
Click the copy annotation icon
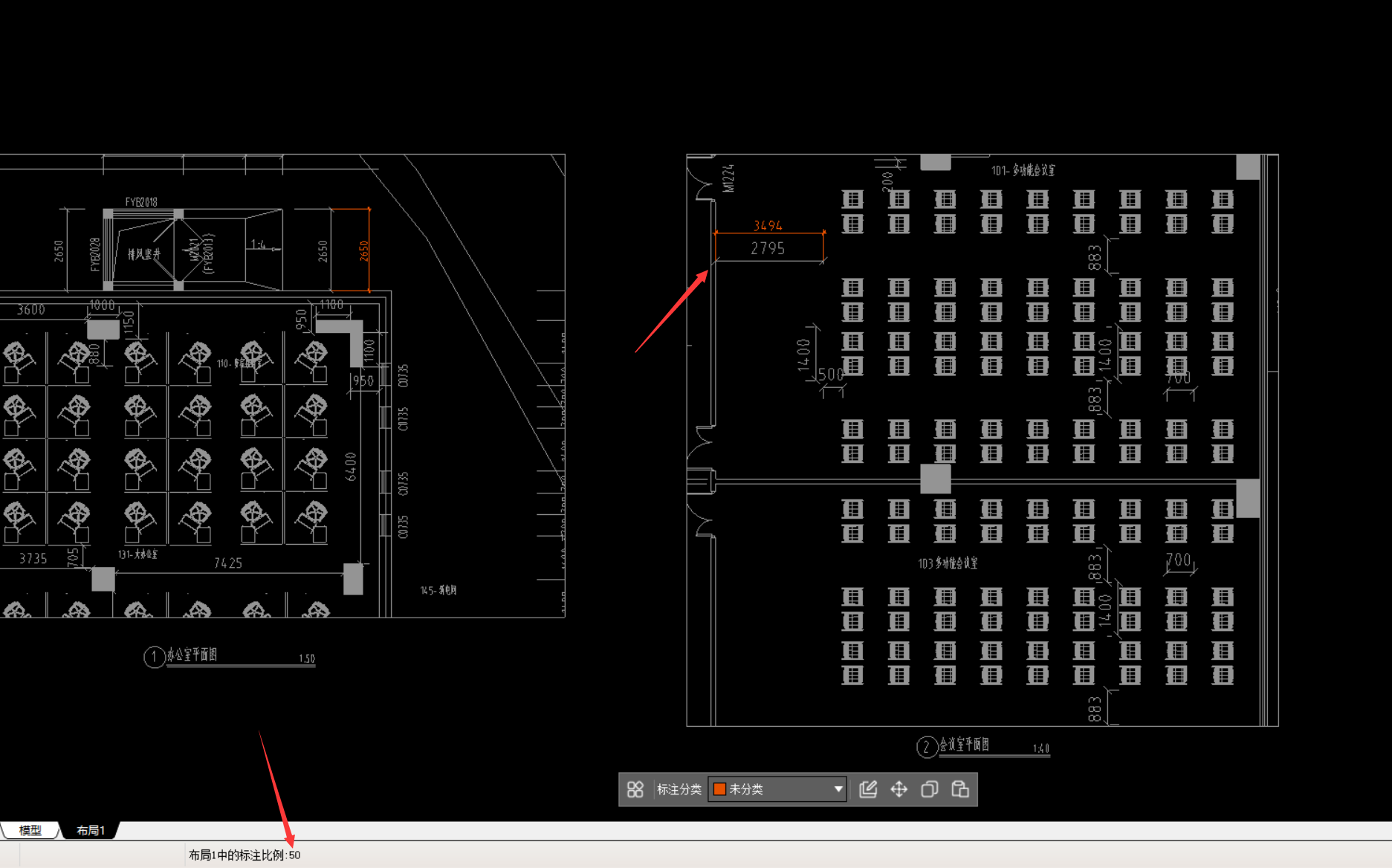pos(929,789)
